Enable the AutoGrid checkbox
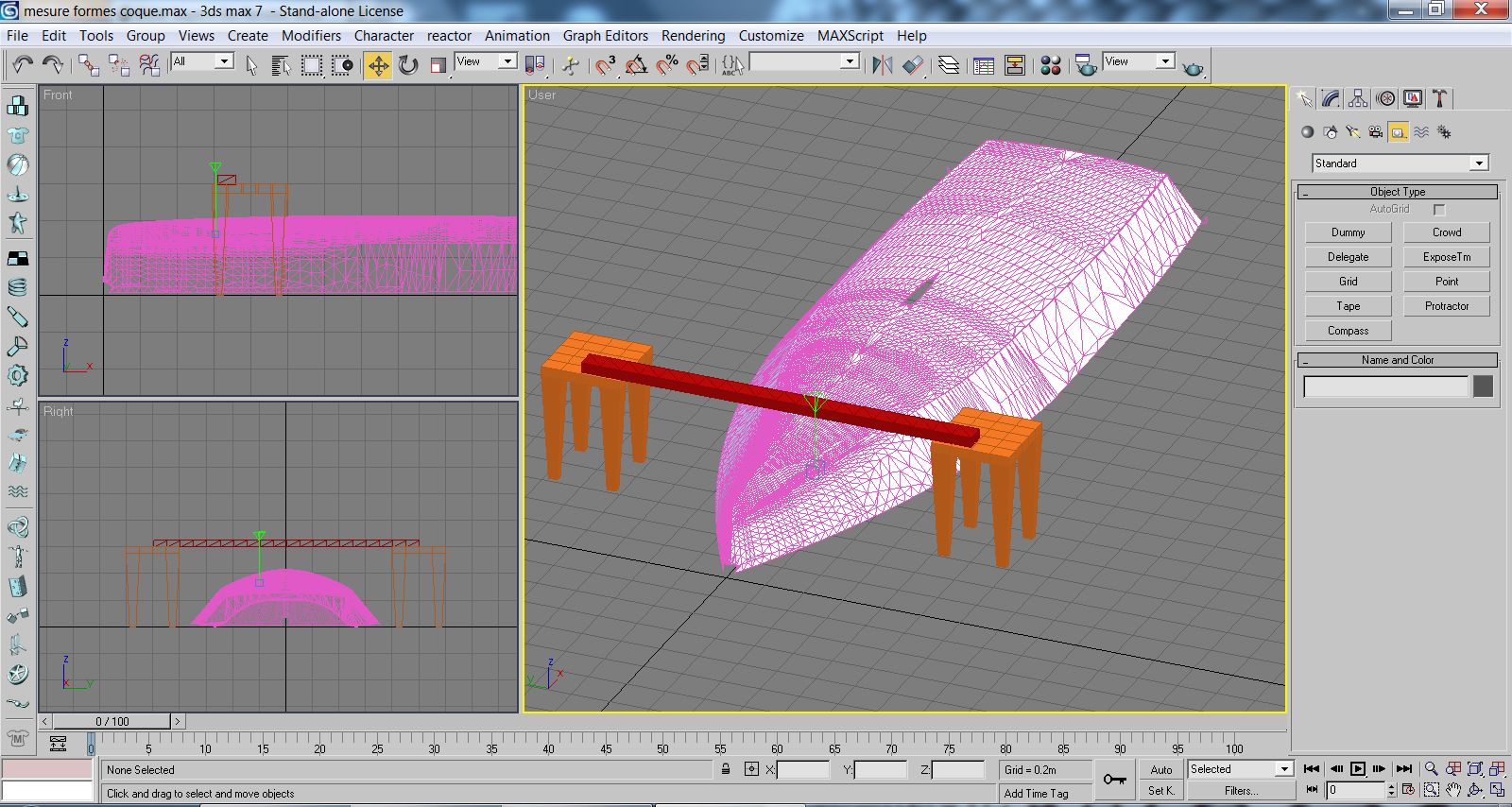 1439,210
